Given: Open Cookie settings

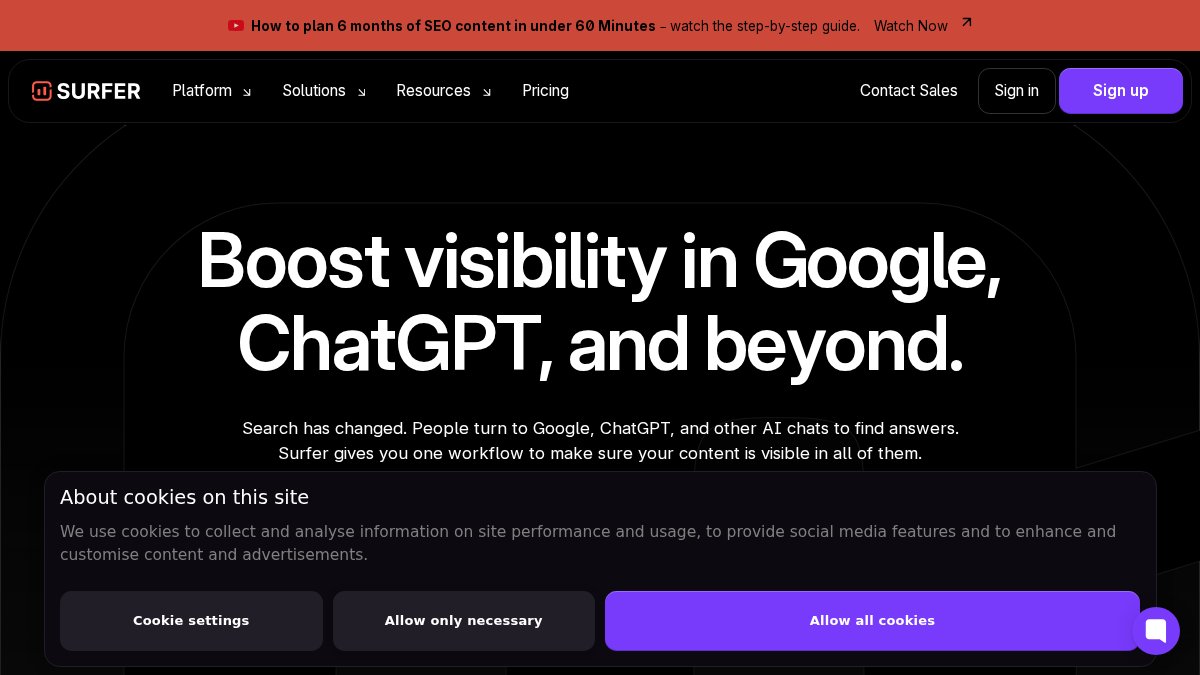Looking at the screenshot, I should coord(191,621).
